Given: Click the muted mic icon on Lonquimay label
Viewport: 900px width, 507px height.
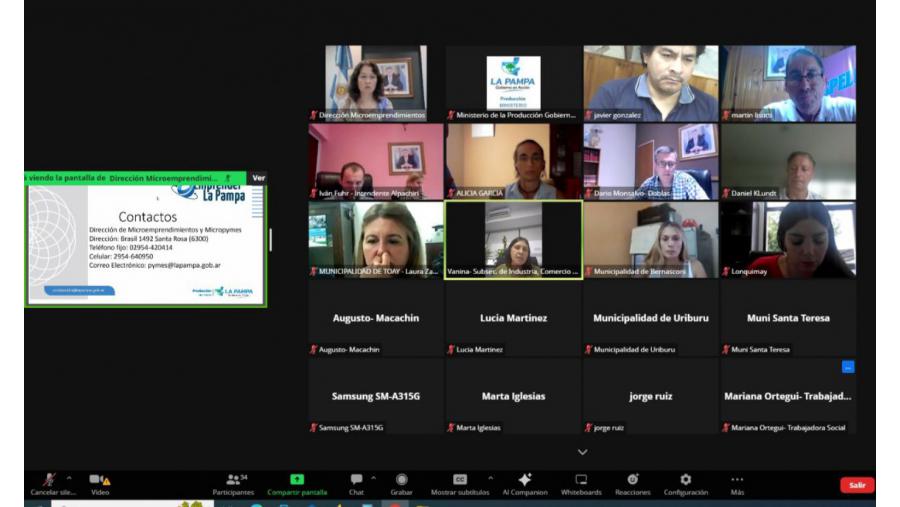Looking at the screenshot, I should click(x=726, y=271).
